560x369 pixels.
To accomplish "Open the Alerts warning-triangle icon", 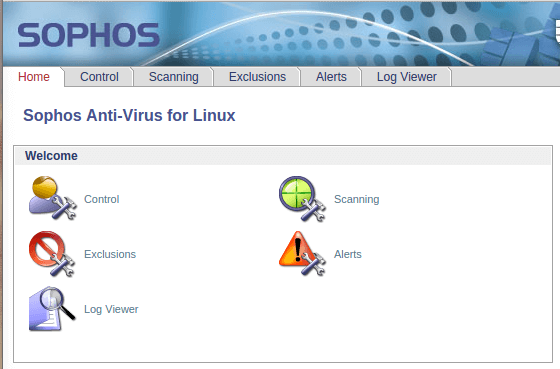I will click(x=302, y=253).
